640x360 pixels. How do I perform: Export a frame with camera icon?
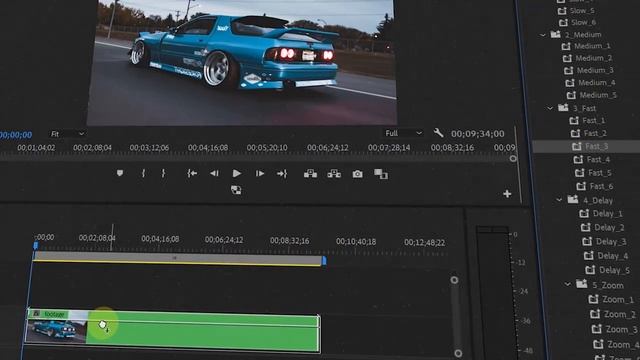(x=358, y=174)
